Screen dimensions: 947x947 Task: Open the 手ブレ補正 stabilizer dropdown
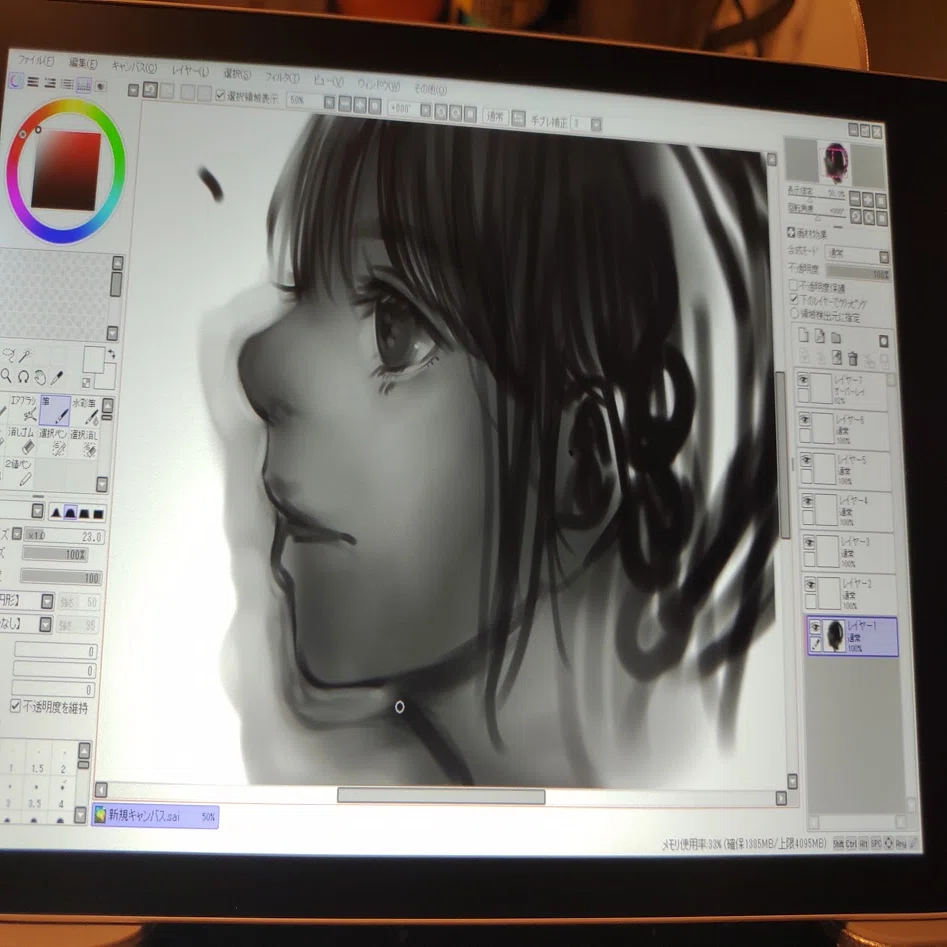596,124
